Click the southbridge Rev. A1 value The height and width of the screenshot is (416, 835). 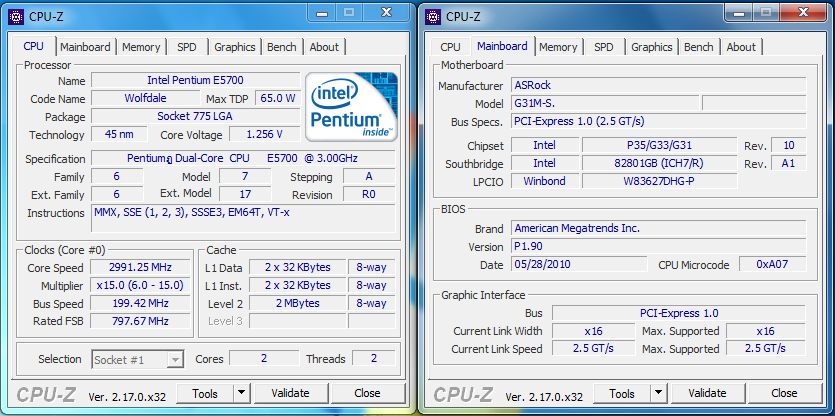788,163
